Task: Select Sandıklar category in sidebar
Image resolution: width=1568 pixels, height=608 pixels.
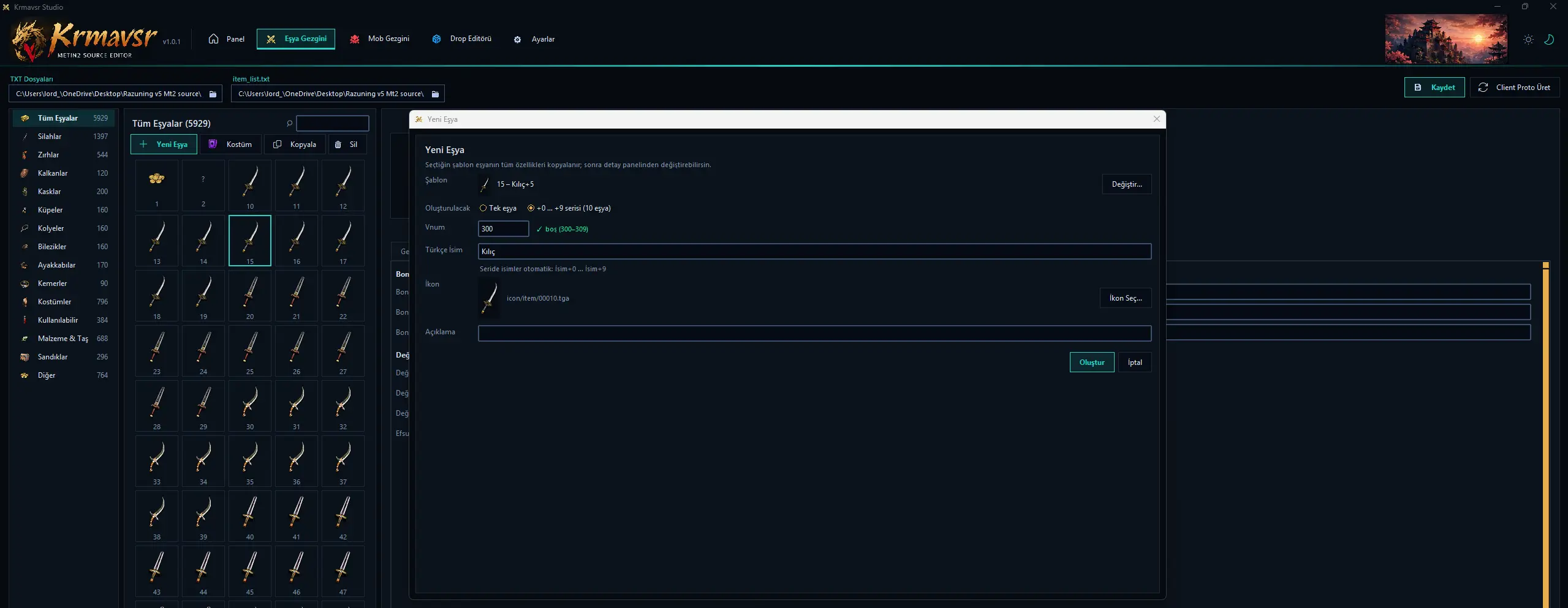Action: point(64,357)
